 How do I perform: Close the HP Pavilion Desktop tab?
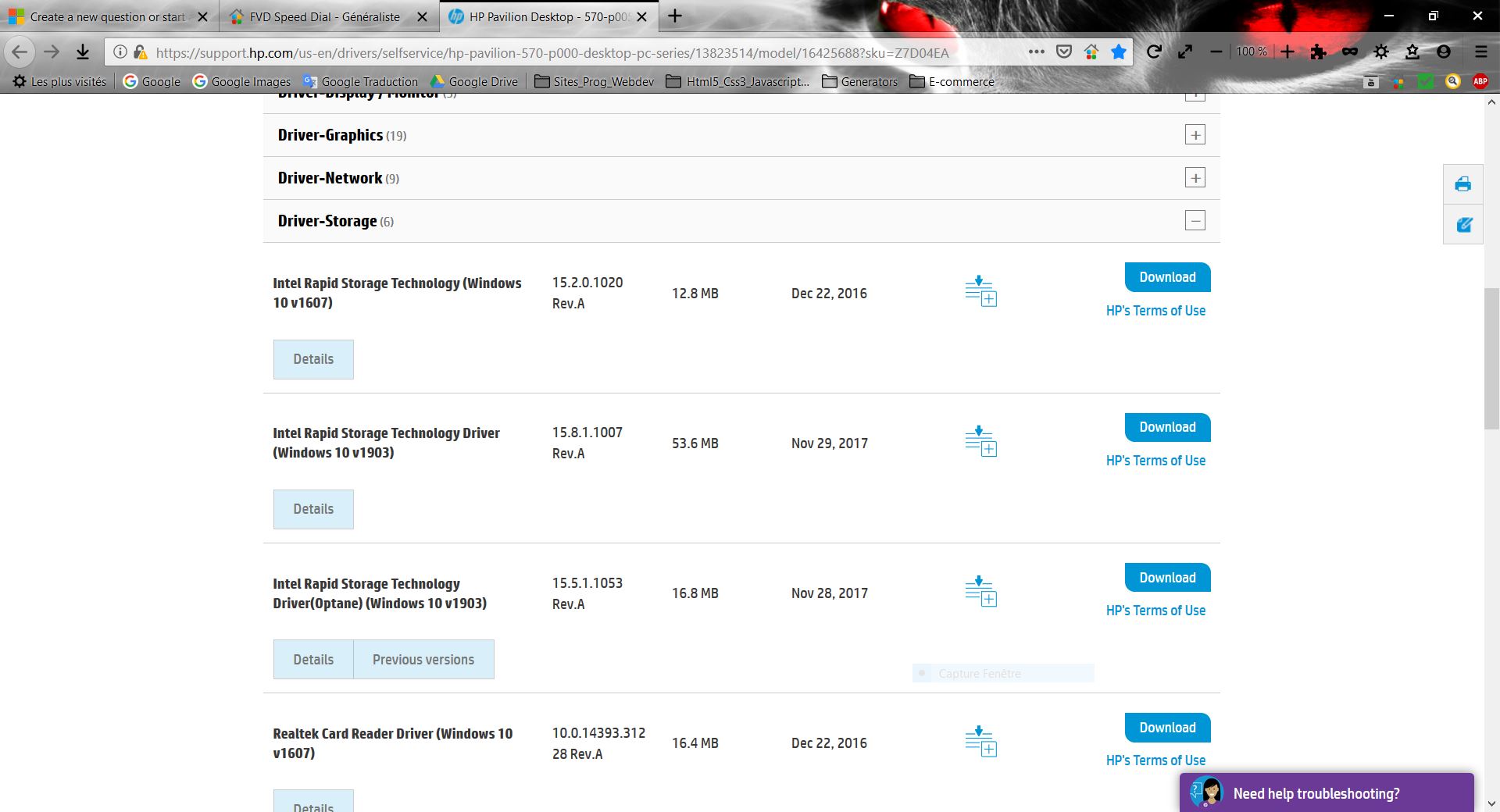[641, 16]
